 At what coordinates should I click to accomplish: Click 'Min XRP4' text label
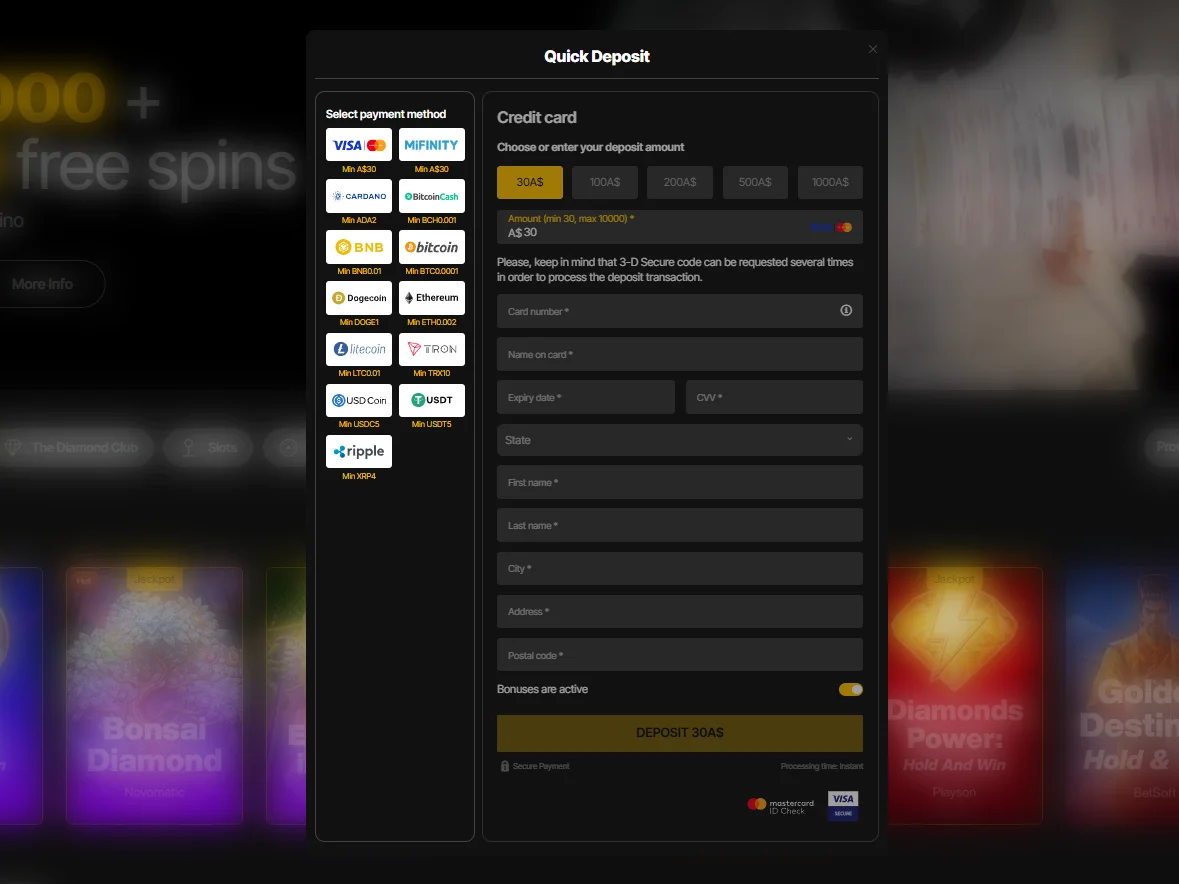point(359,476)
